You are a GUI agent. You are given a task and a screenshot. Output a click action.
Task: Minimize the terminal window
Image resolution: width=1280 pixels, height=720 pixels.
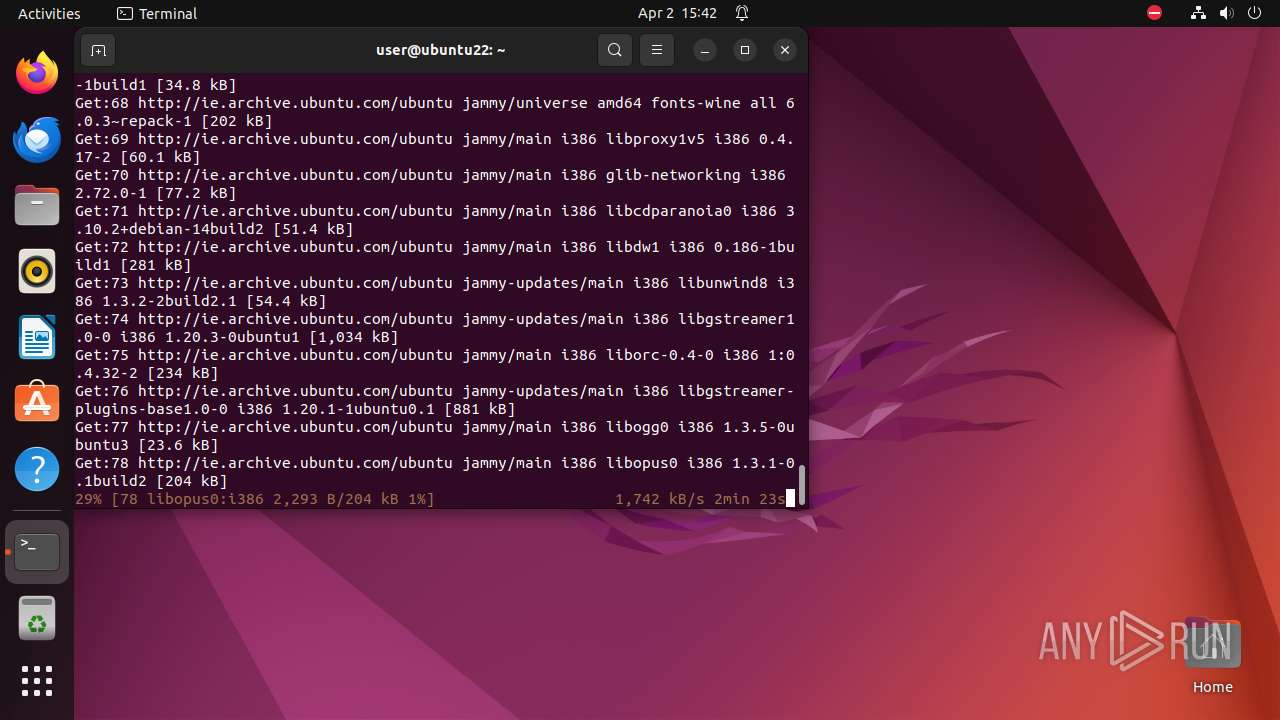[x=705, y=50]
